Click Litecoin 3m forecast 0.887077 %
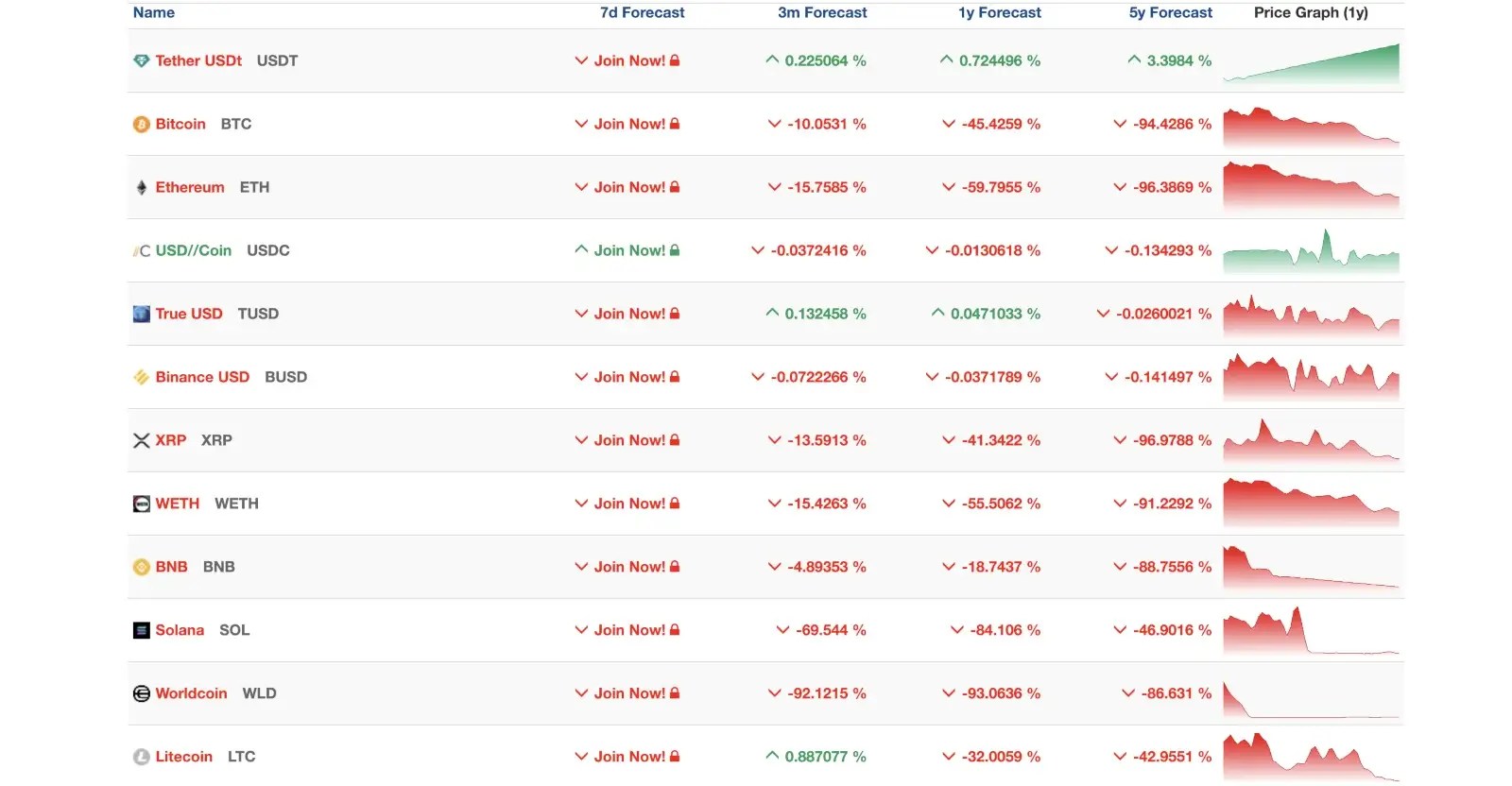Screen dimensions: 1512x786 (x=825, y=757)
